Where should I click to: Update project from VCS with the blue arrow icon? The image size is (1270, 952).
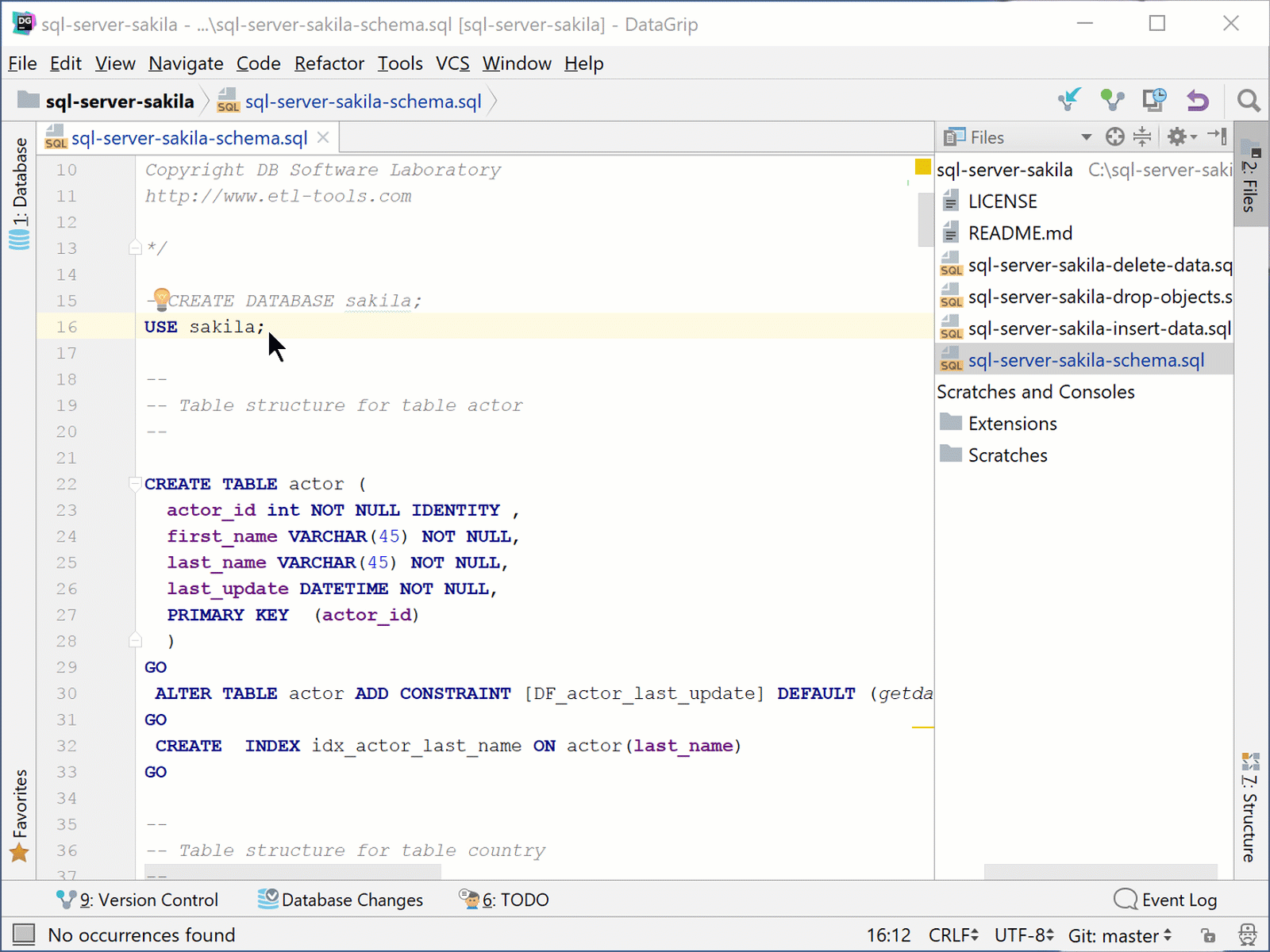pyautogui.click(x=1069, y=100)
